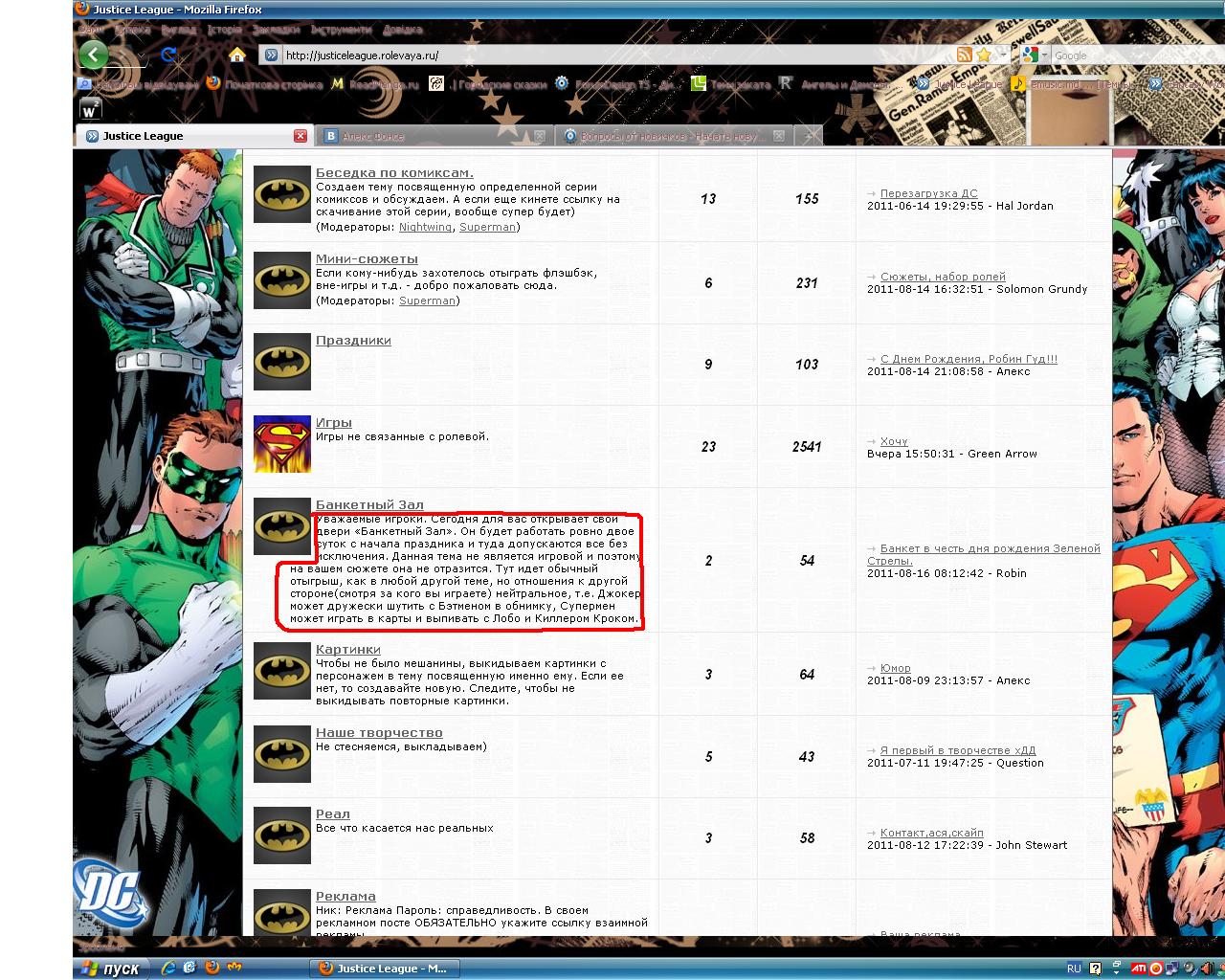Open the ReadManga.ru bookmark

[375, 84]
